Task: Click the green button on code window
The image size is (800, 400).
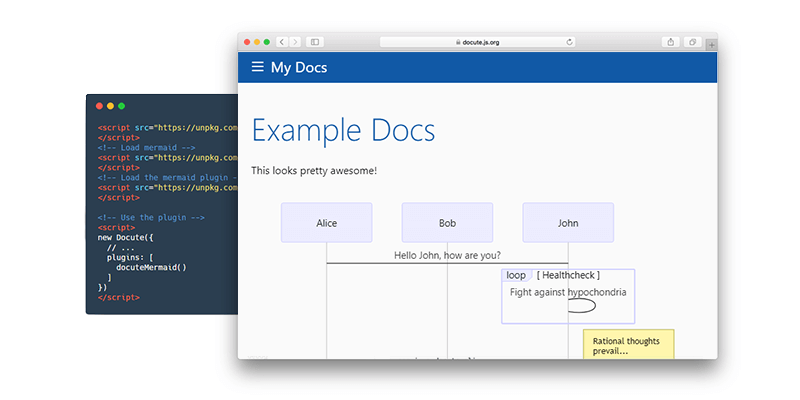Action: (122, 106)
